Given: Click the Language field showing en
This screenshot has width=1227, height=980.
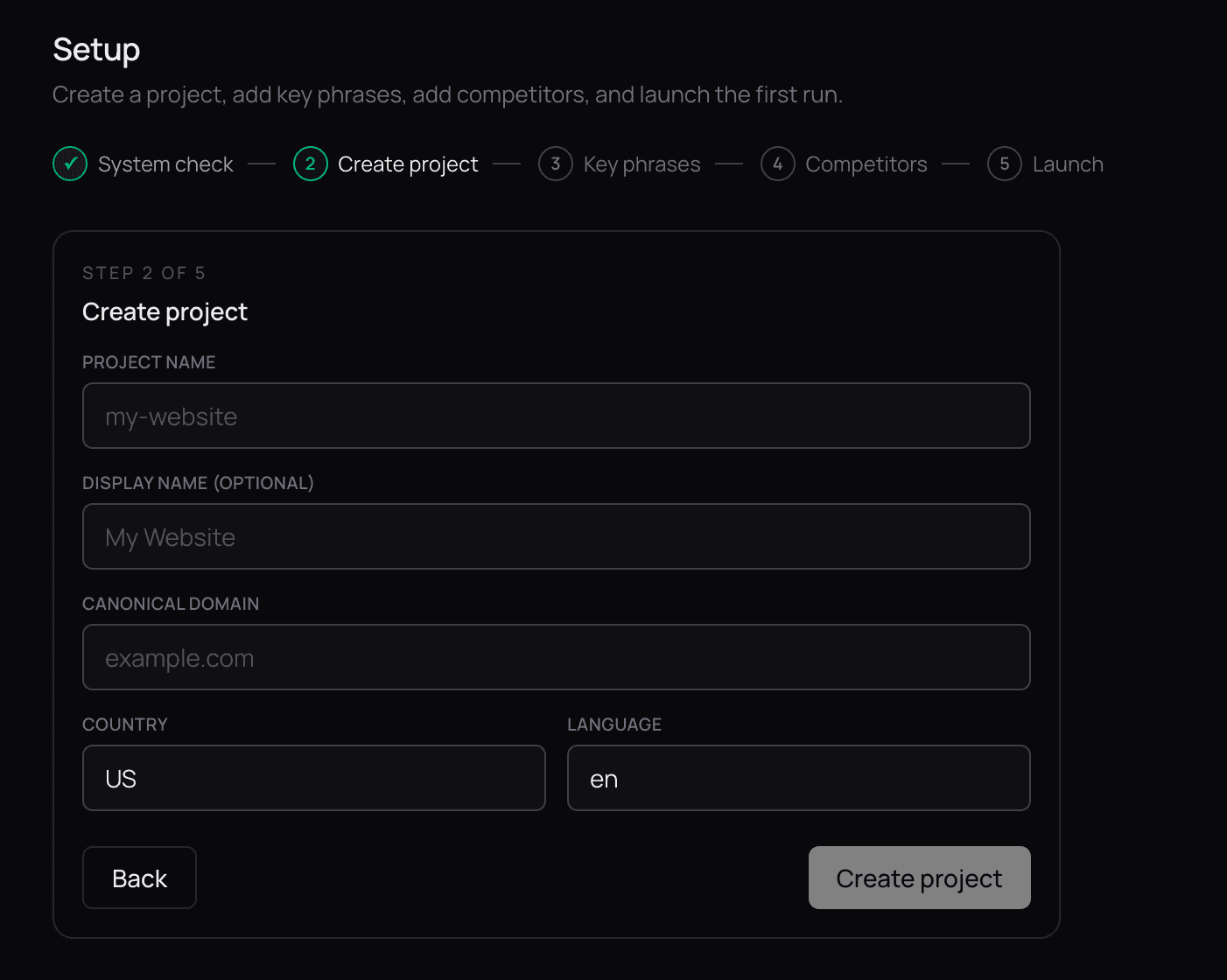Looking at the screenshot, I should [x=798, y=778].
